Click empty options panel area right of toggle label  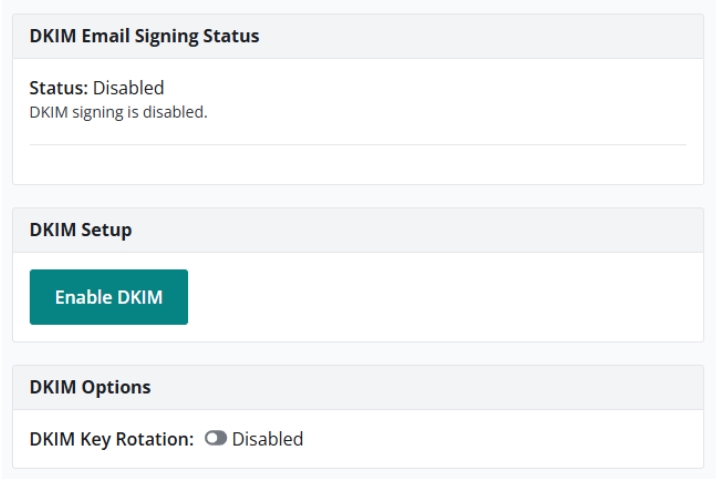tap(500, 438)
